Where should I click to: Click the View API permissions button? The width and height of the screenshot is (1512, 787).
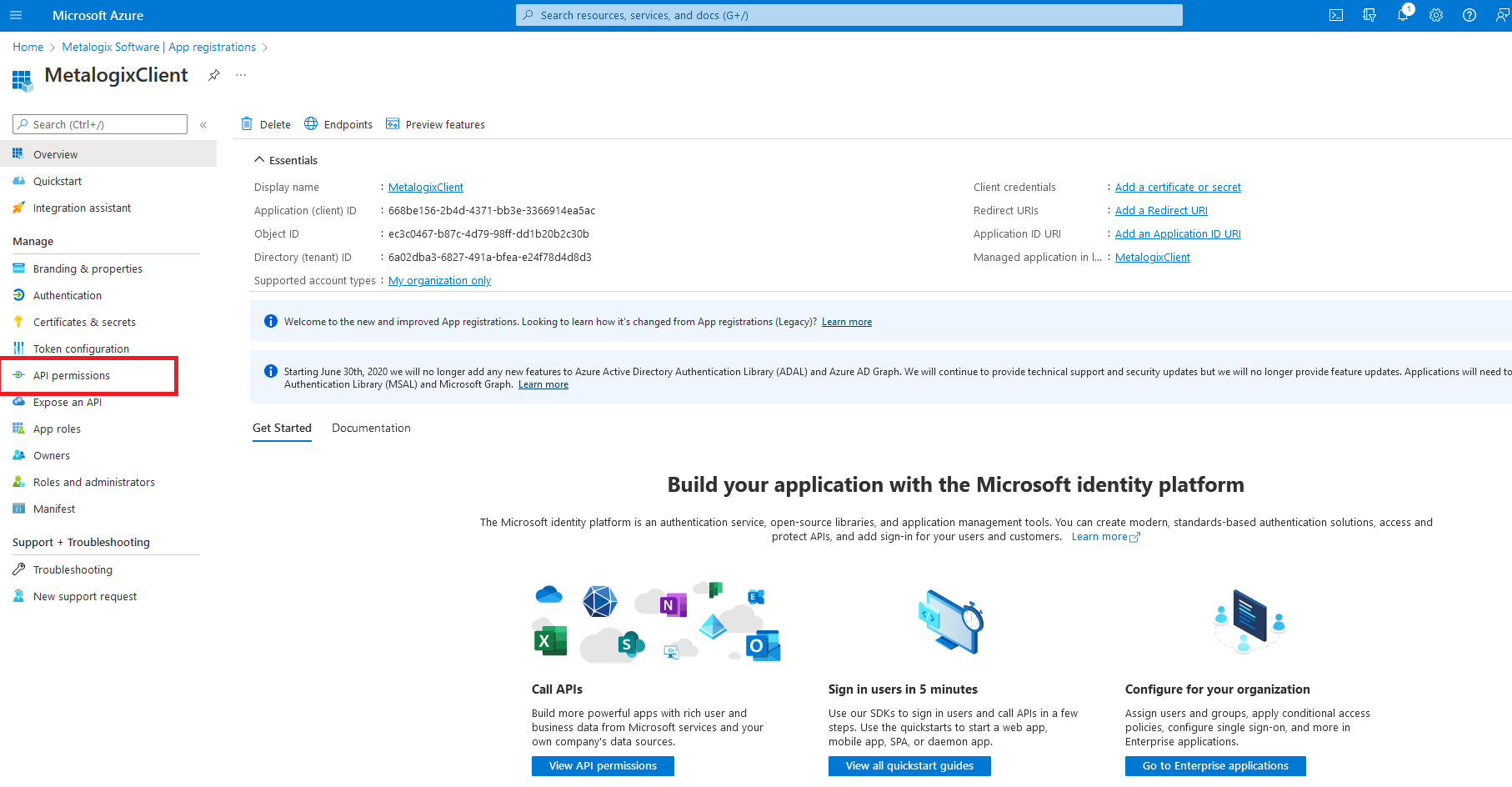point(603,765)
